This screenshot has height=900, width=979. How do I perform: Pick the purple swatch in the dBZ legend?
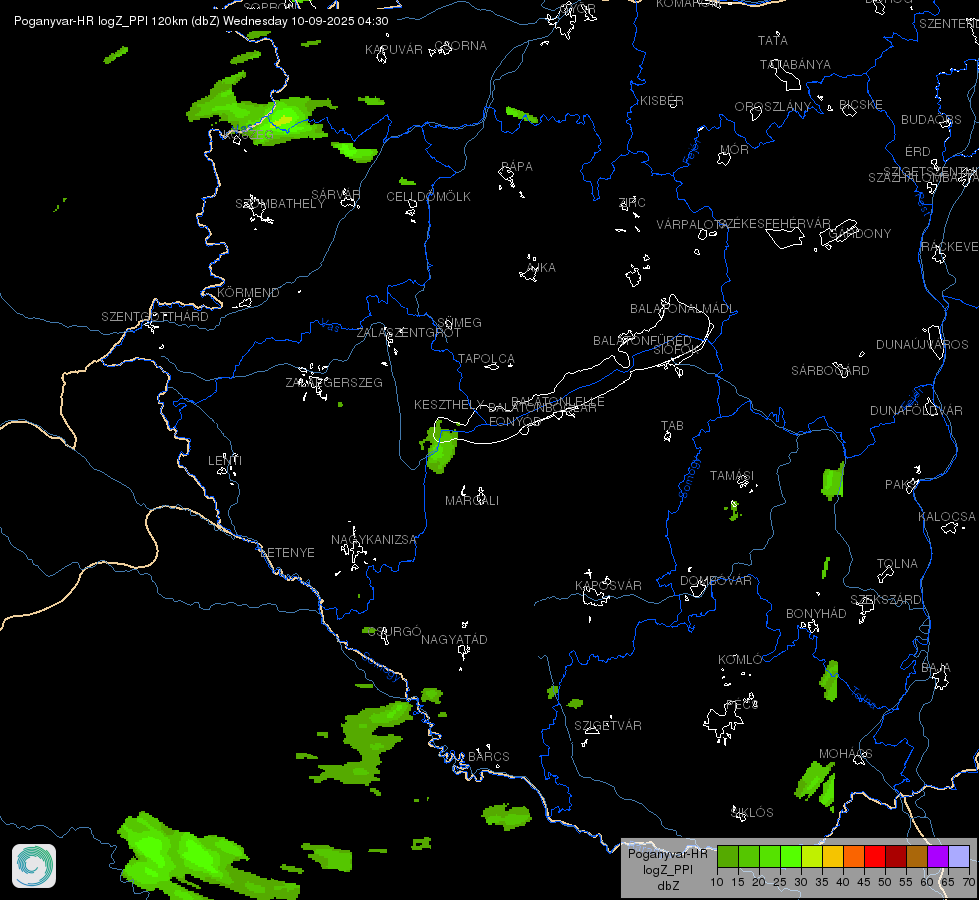click(x=938, y=856)
